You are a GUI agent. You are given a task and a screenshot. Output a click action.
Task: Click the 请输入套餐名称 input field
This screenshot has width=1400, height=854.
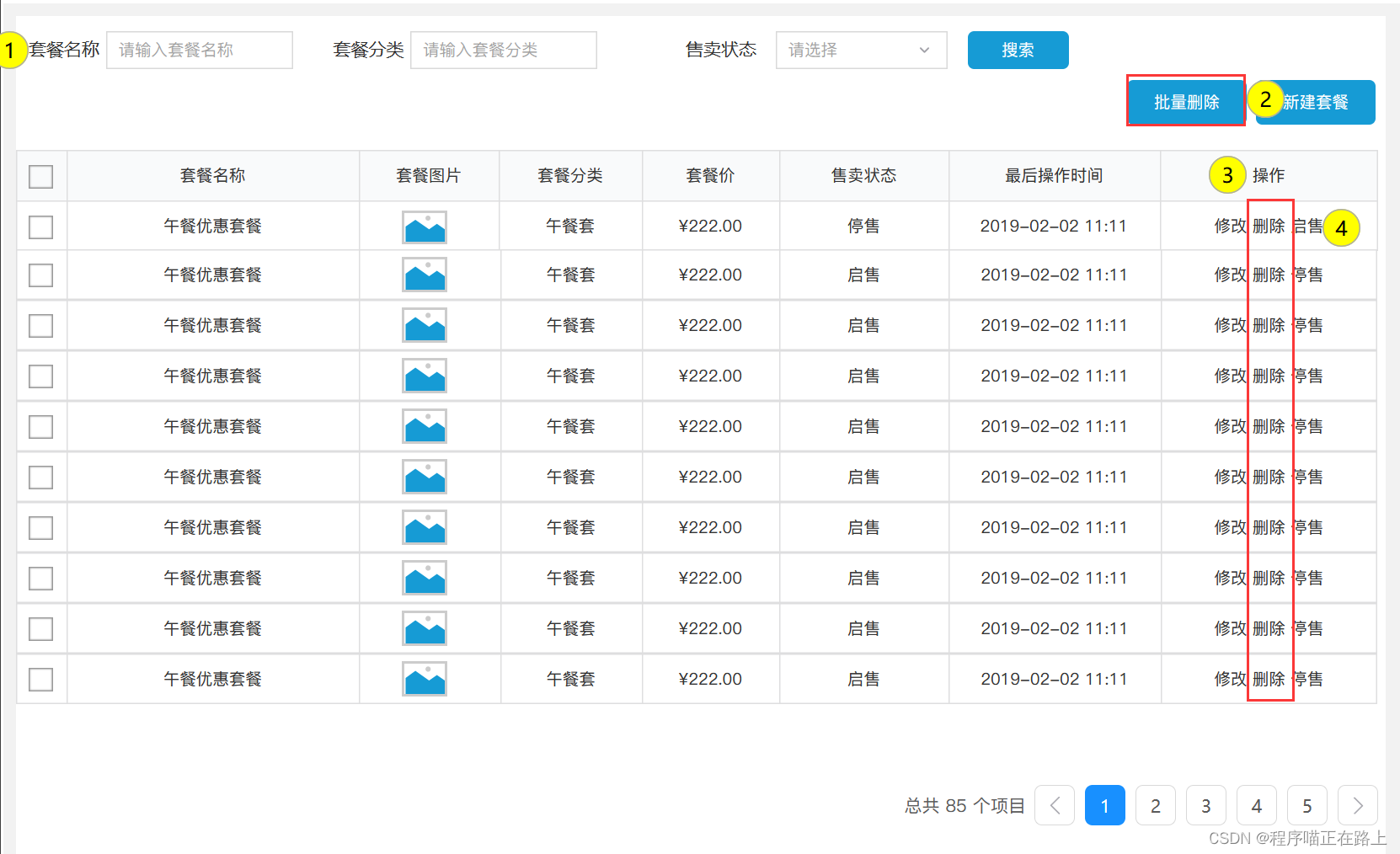tap(199, 50)
